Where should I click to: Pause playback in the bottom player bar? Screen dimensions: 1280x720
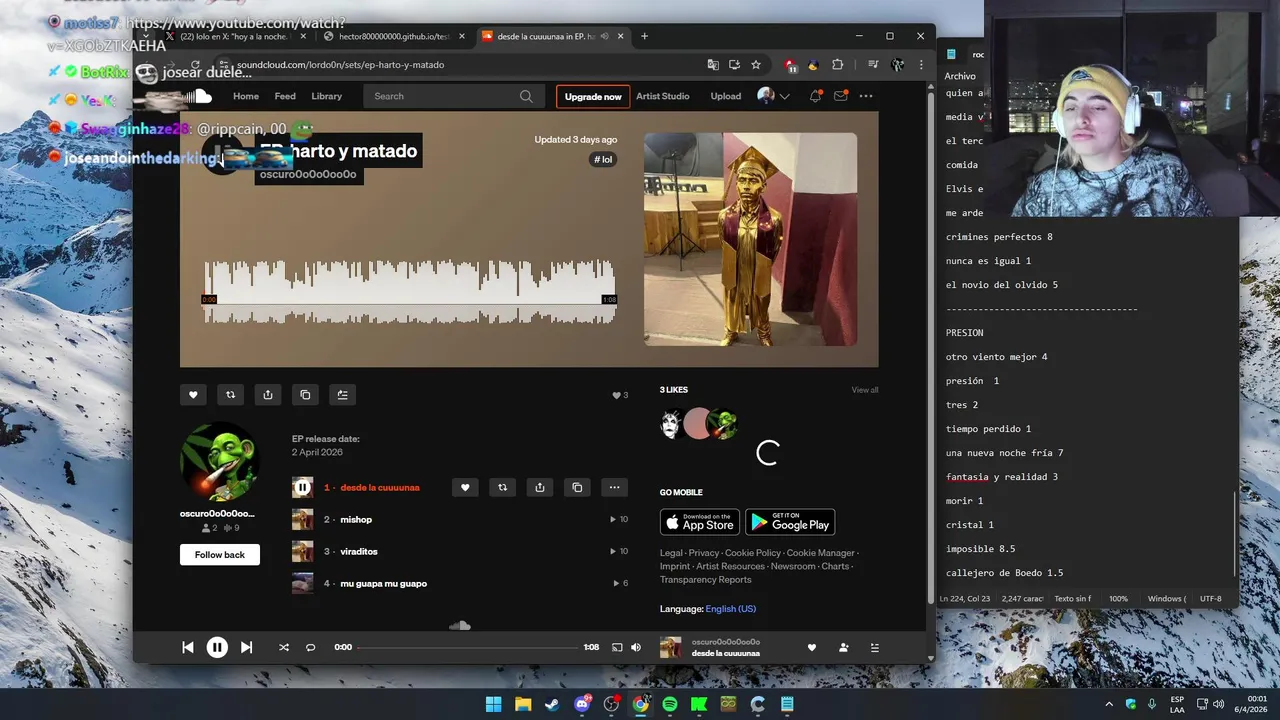217,647
